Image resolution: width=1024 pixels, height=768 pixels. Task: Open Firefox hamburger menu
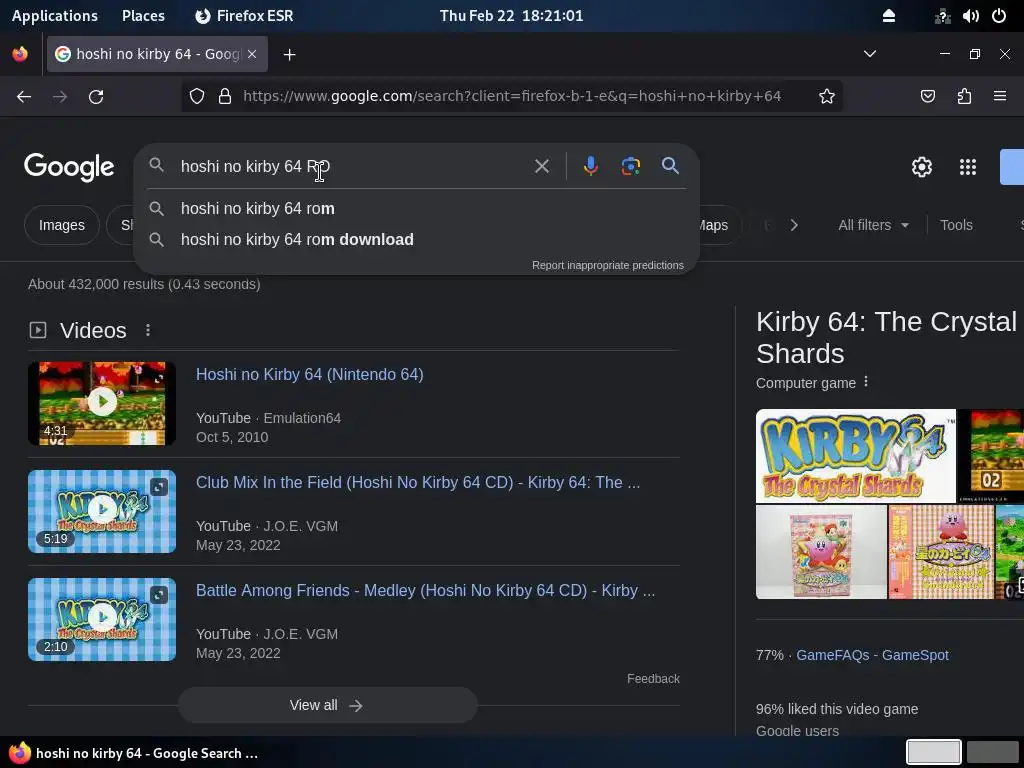point(1000,97)
